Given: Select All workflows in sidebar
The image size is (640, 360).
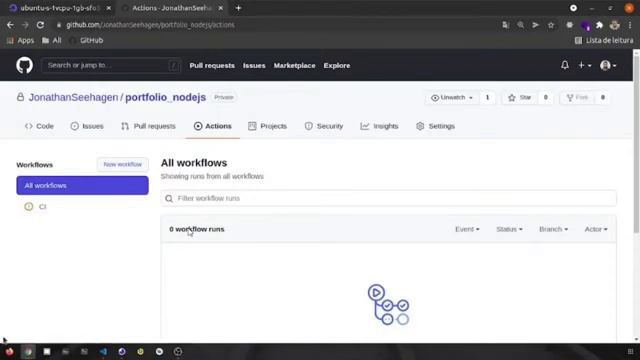Looking at the screenshot, I should [82, 185].
